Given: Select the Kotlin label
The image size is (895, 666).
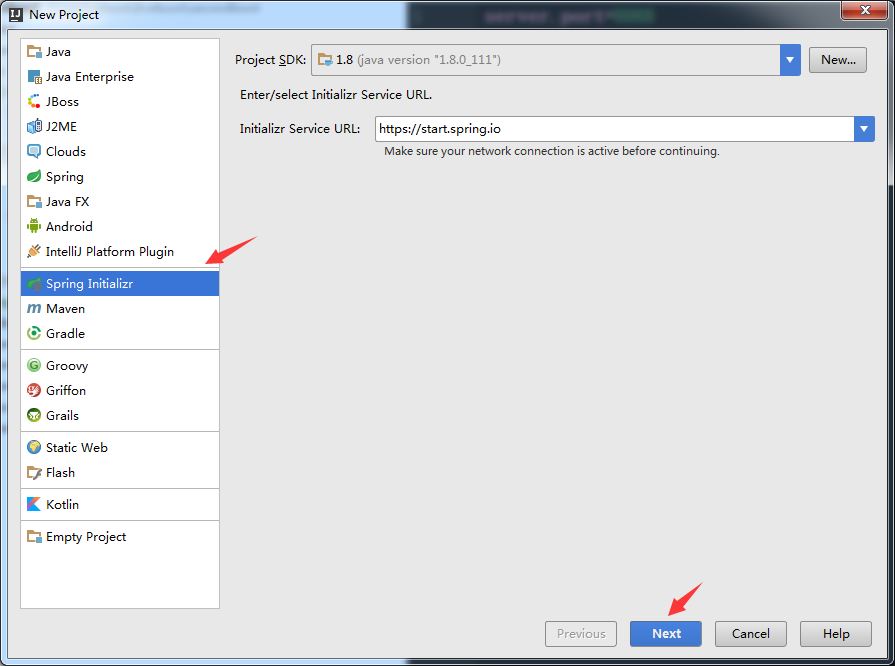Looking at the screenshot, I should [62, 504].
